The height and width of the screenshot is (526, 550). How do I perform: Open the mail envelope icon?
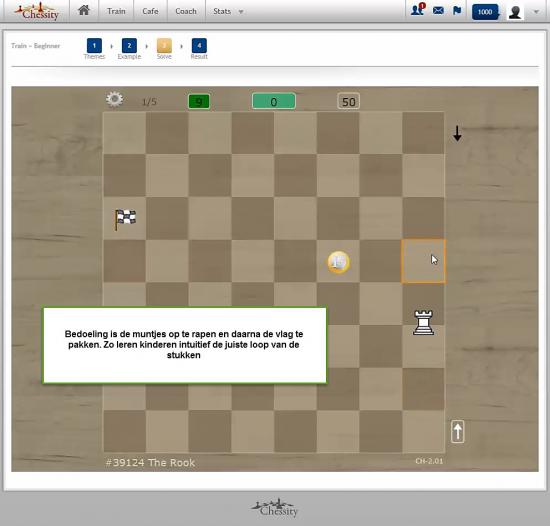click(438, 11)
